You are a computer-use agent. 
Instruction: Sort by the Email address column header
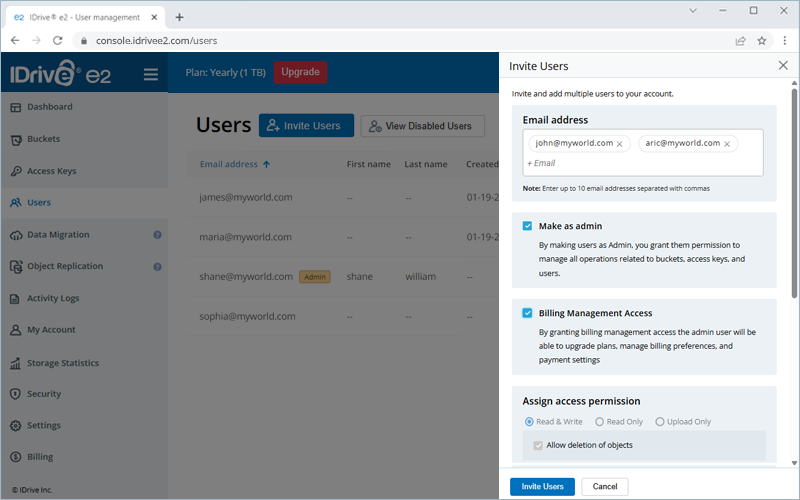click(x=235, y=164)
